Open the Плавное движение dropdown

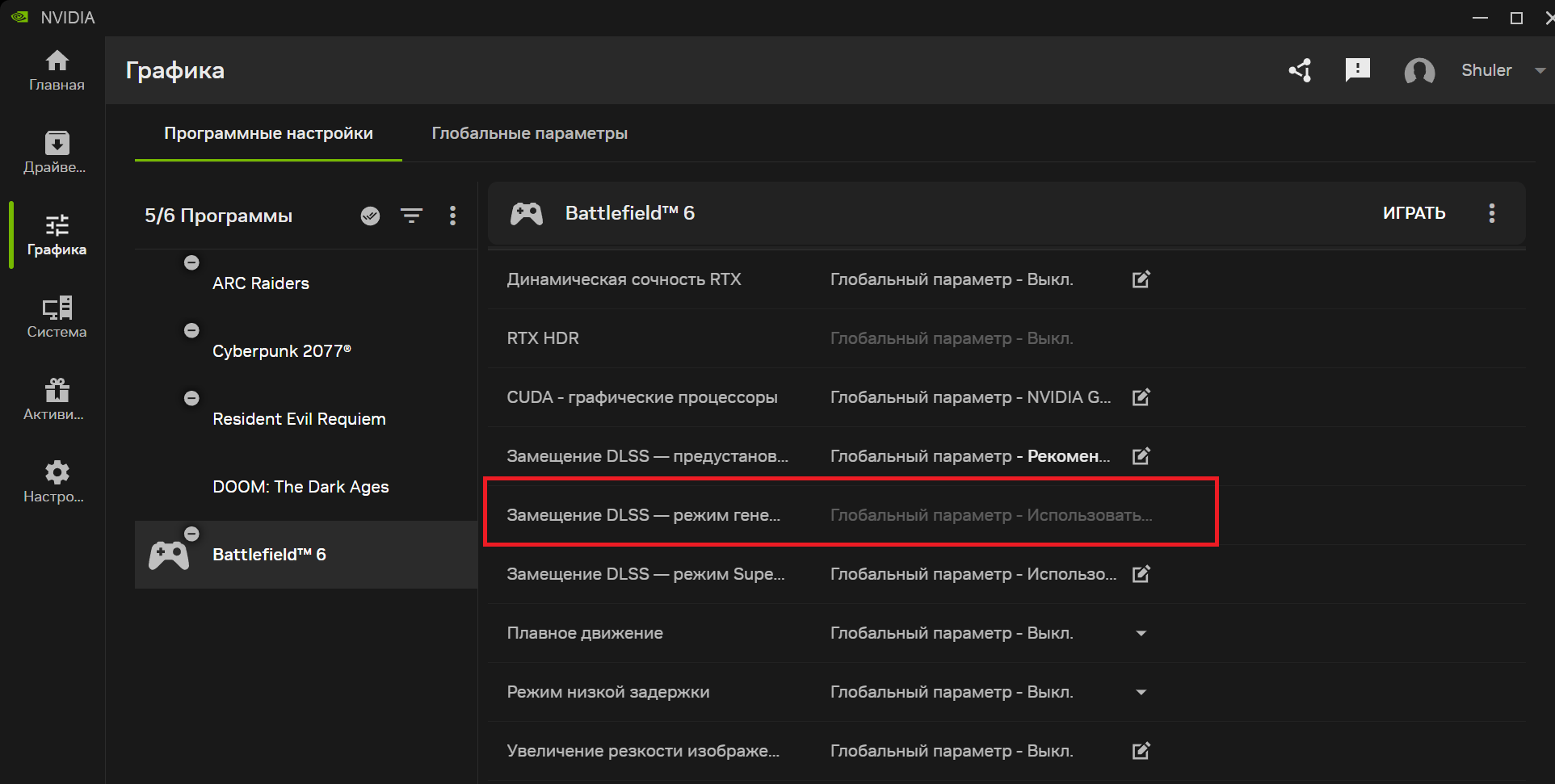click(x=1141, y=633)
